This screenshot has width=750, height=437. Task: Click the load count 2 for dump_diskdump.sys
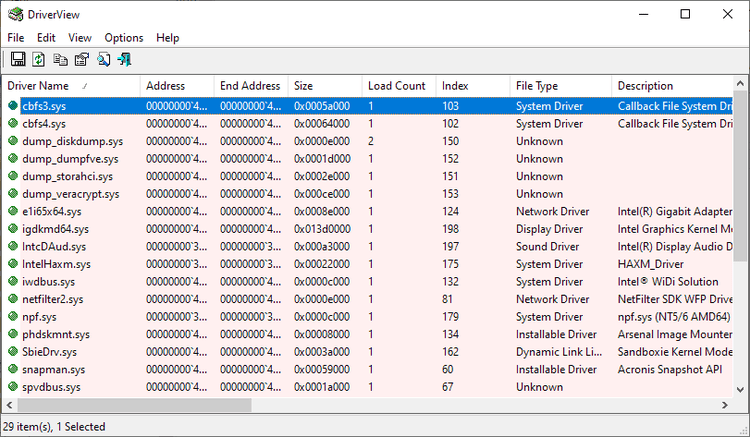pyautogui.click(x=371, y=141)
